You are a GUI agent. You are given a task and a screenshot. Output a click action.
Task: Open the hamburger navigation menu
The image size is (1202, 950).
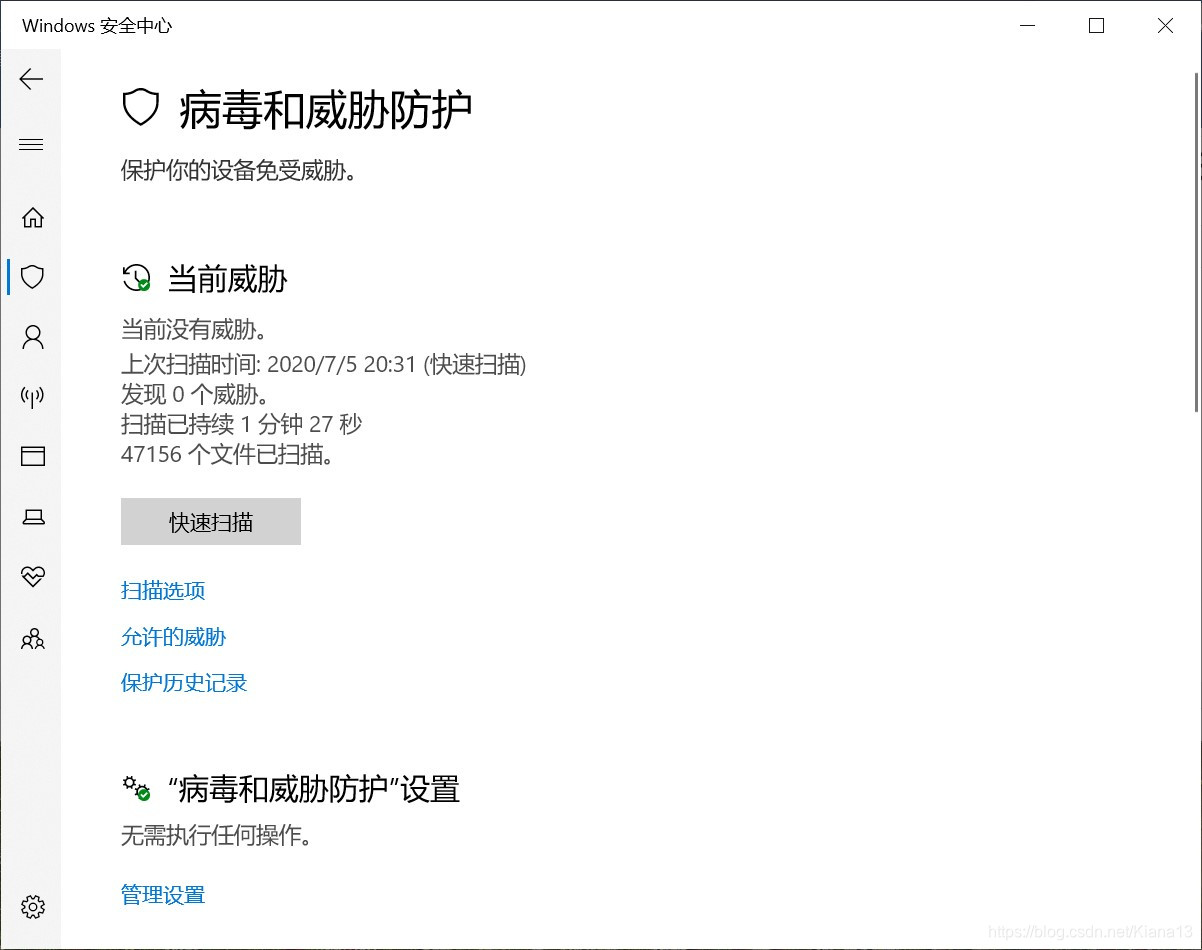click(x=32, y=145)
